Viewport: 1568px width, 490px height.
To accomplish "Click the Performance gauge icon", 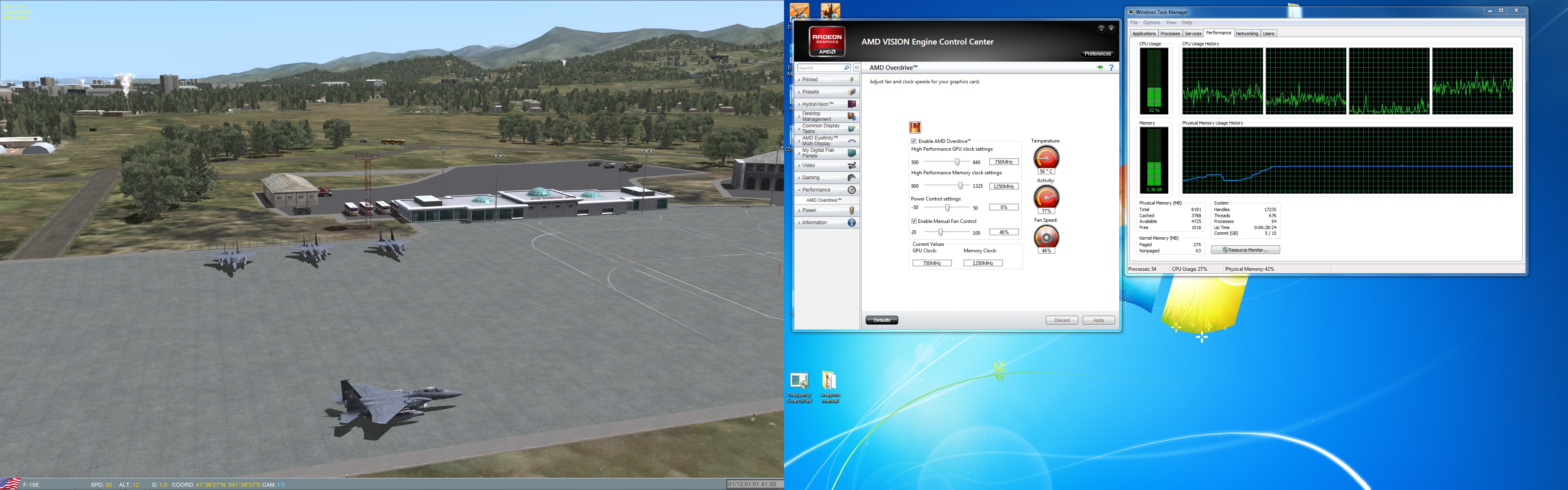I will tap(851, 190).
